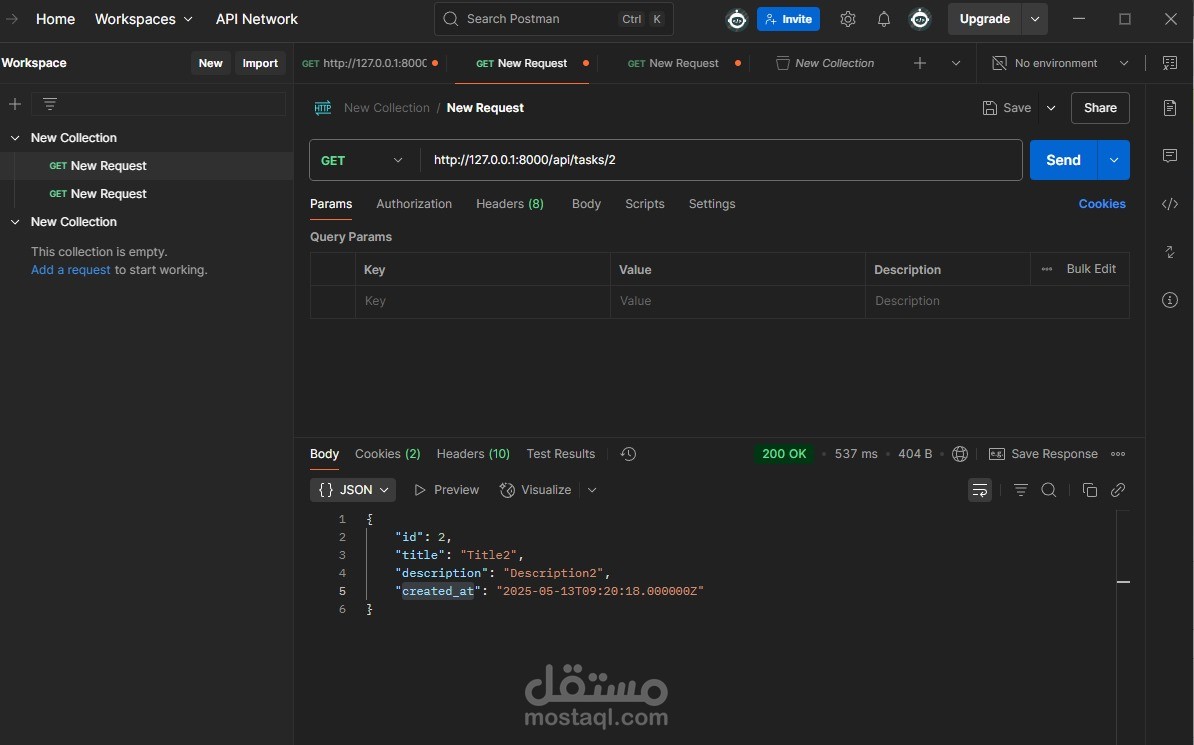
Task: Toggle the wrap lines icon in response
Action: pos(980,490)
